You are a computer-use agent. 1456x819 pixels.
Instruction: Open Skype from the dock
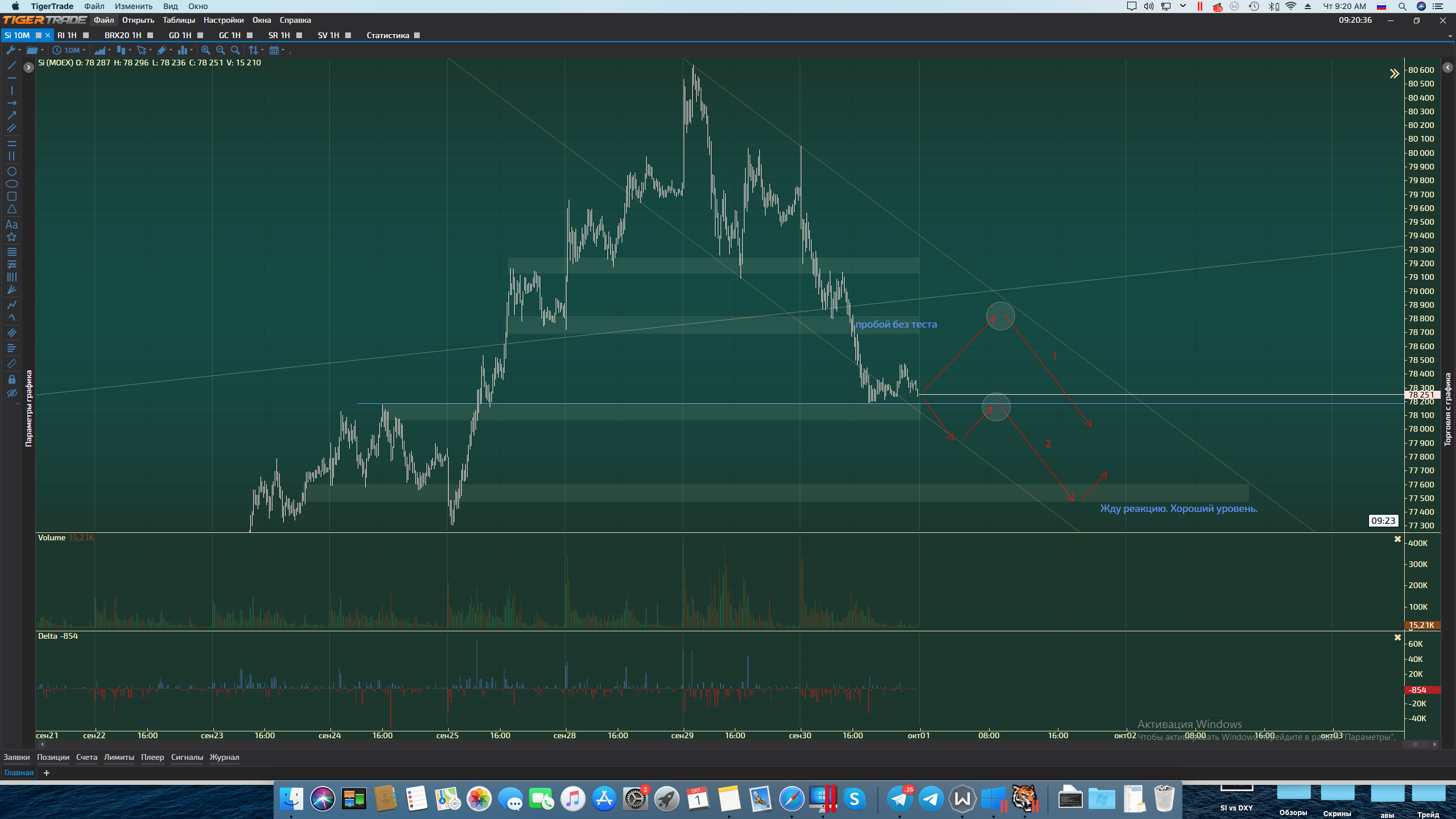coord(854,799)
